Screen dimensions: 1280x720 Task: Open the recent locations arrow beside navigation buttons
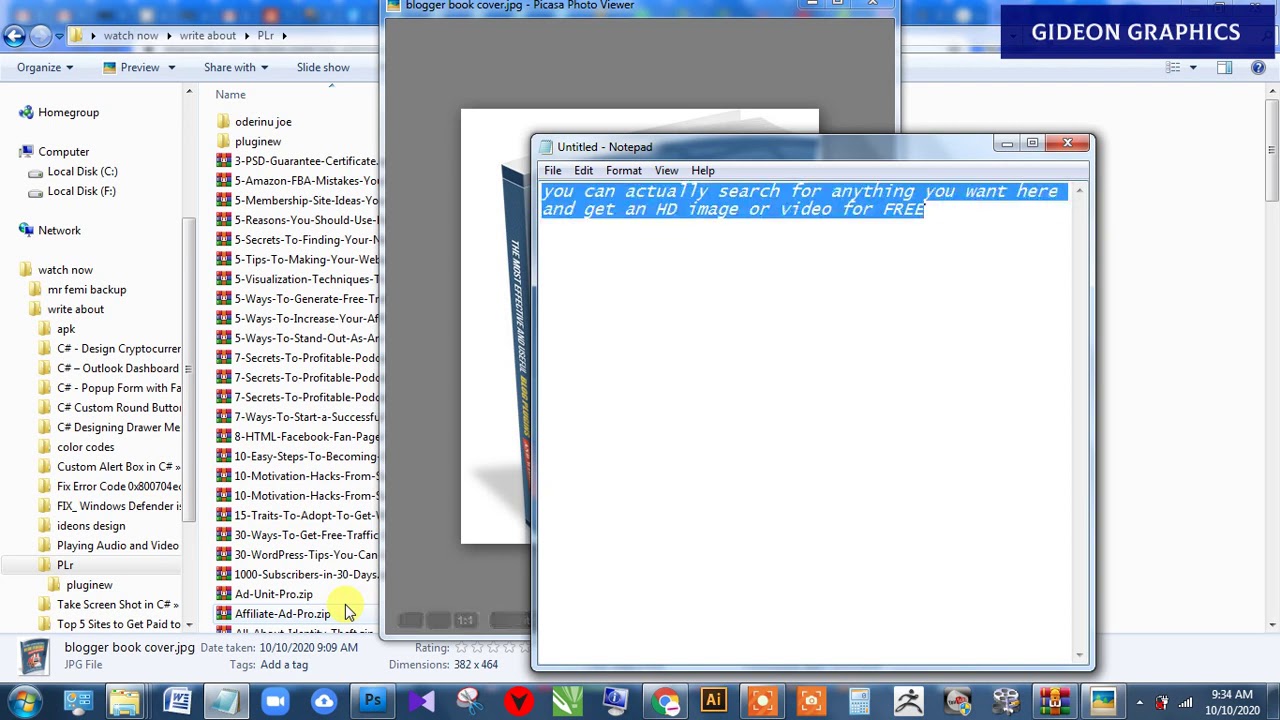coord(59,36)
